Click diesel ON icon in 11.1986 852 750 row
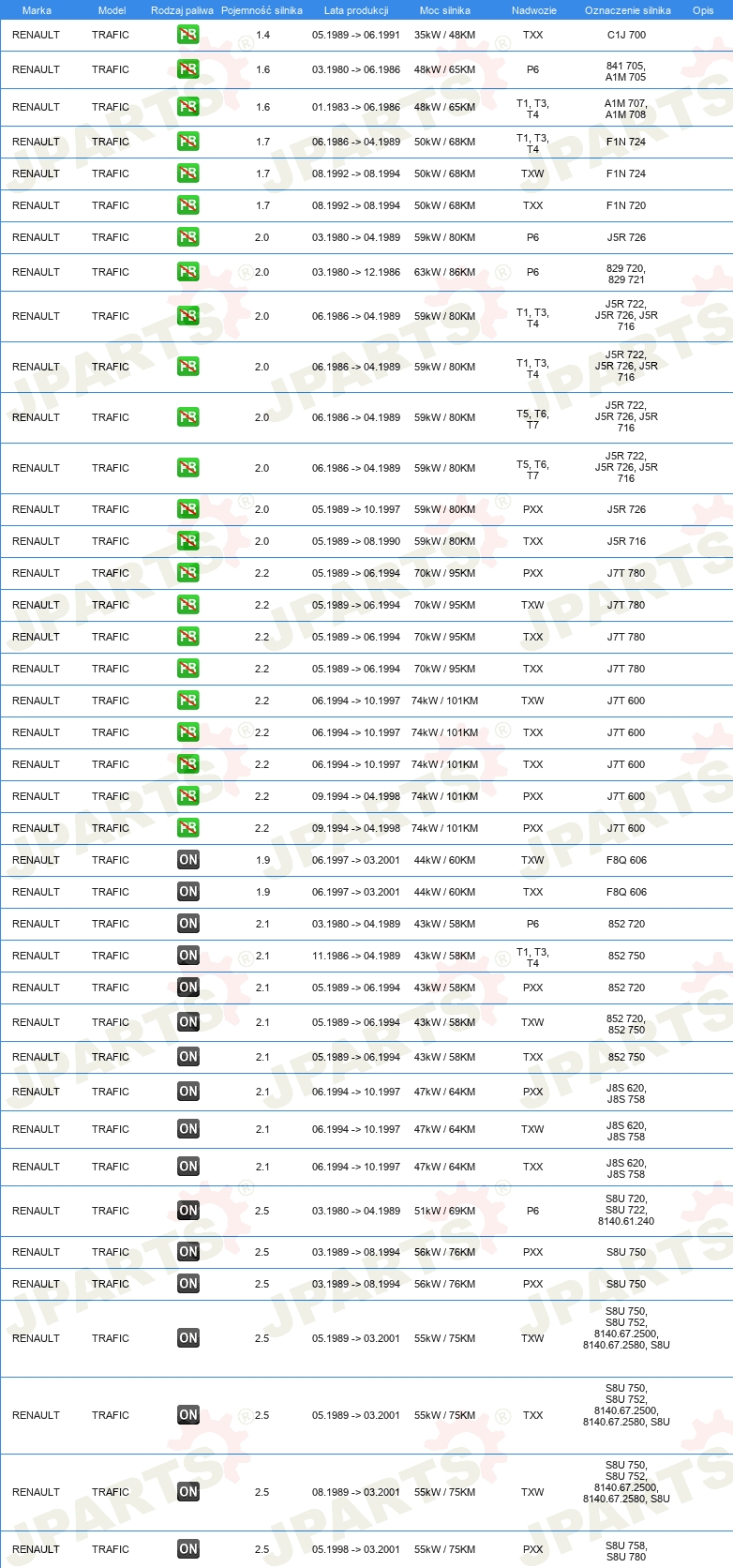This screenshot has width=733, height=1568. pos(188,956)
